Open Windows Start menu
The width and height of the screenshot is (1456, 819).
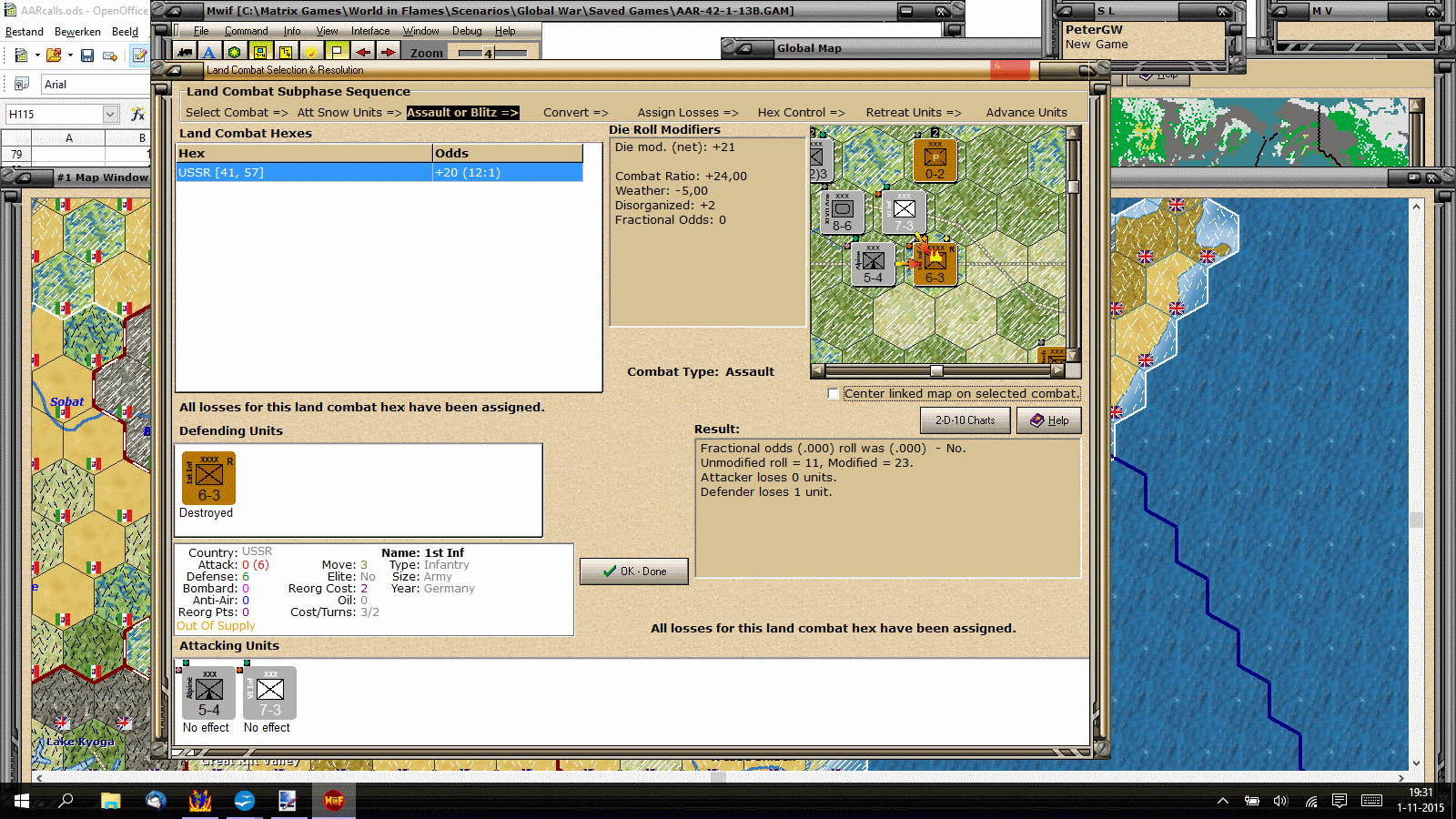pyautogui.click(x=22, y=801)
